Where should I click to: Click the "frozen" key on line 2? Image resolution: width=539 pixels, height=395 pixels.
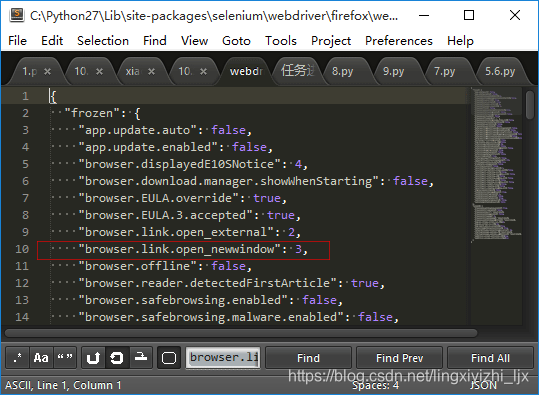[x=92, y=113]
